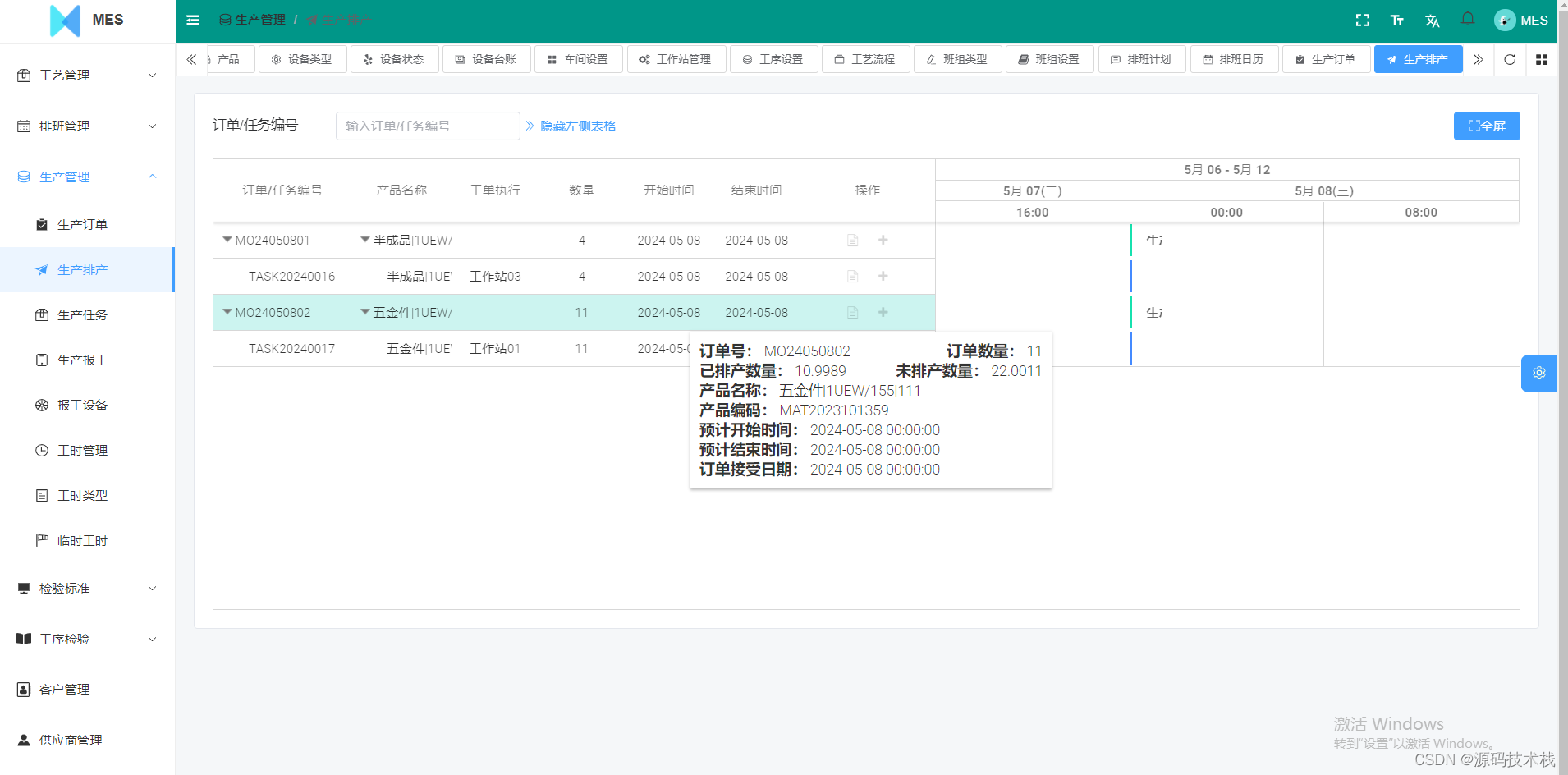Open the font size settings icon

point(1397,20)
